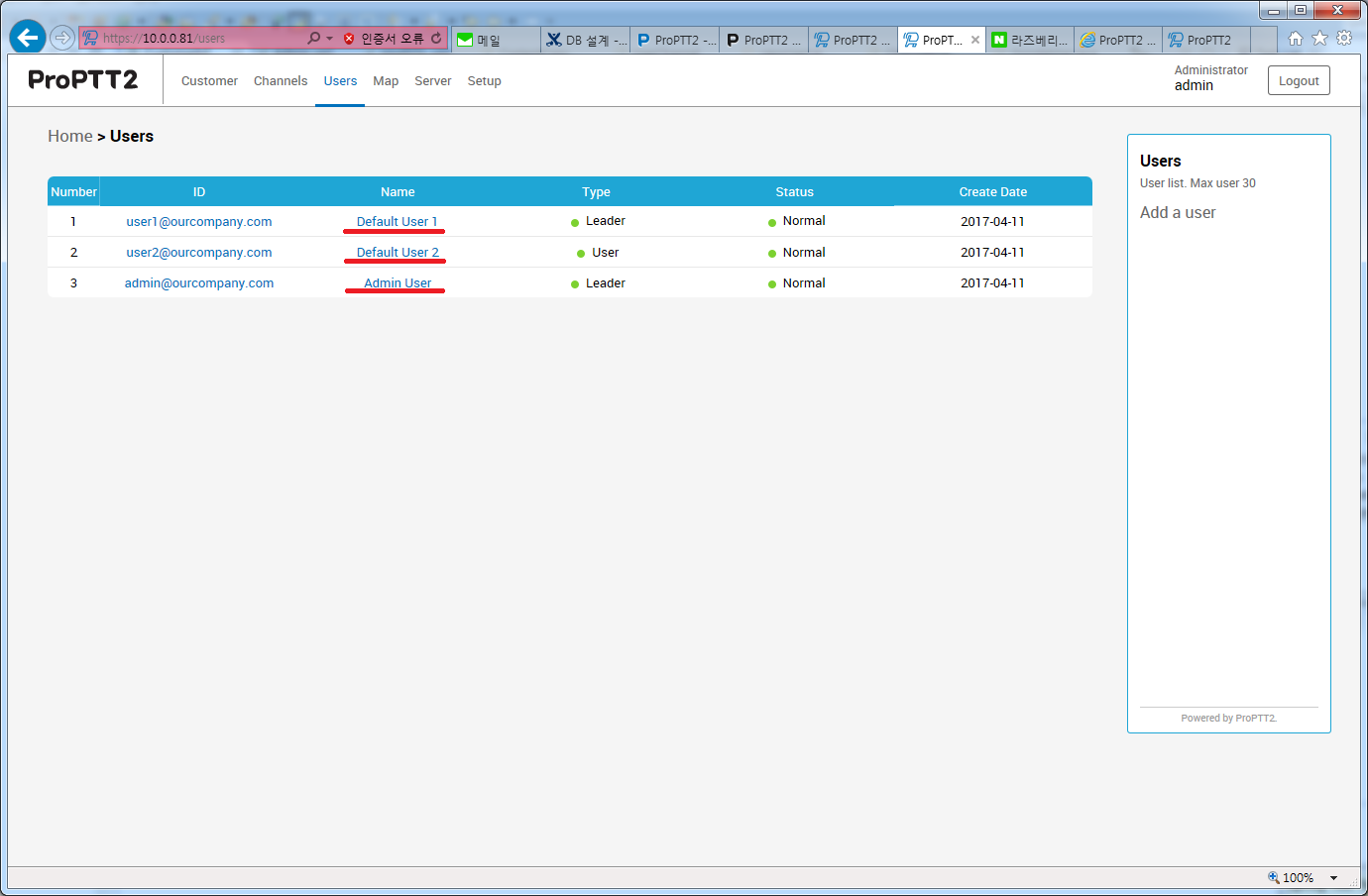Click the red certificate error shield icon
Screen dimensions: 1368x896
pos(349,39)
